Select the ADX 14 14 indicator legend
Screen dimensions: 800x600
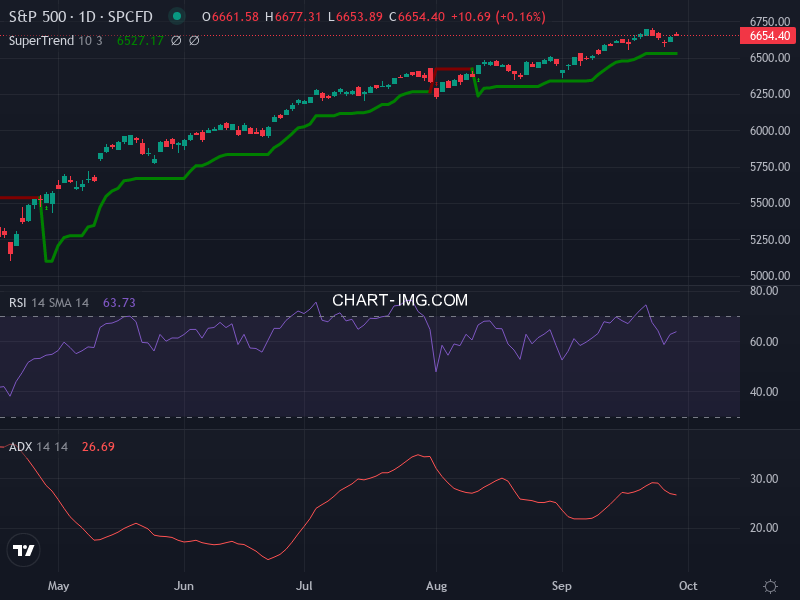[37, 446]
